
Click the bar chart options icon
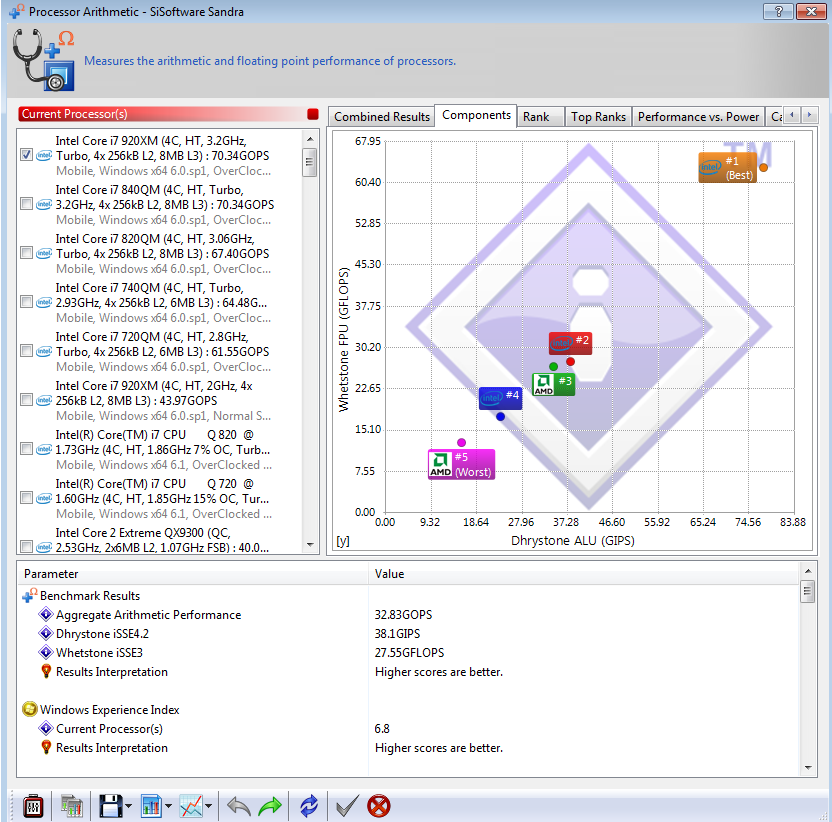[151, 806]
